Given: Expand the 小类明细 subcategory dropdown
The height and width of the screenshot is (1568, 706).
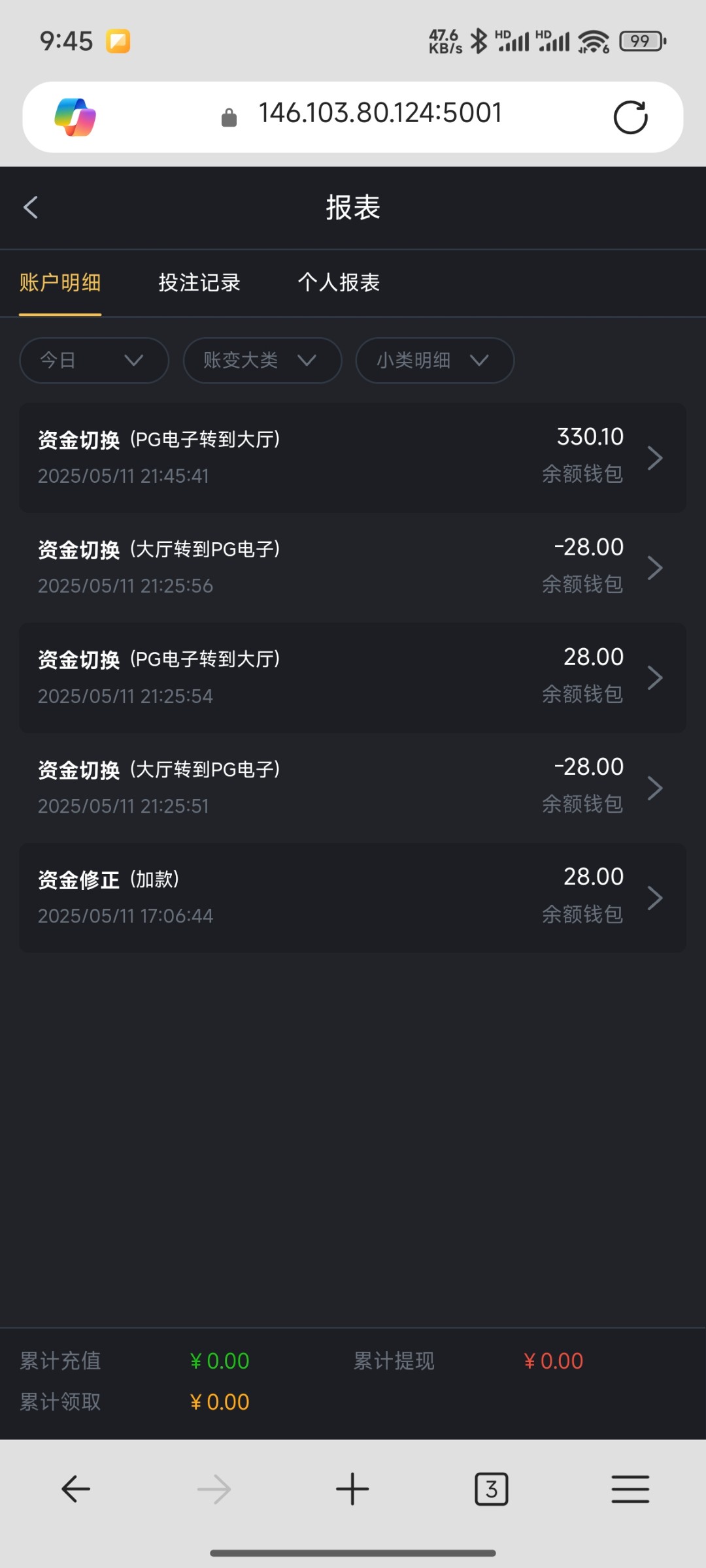Looking at the screenshot, I should pos(435,360).
